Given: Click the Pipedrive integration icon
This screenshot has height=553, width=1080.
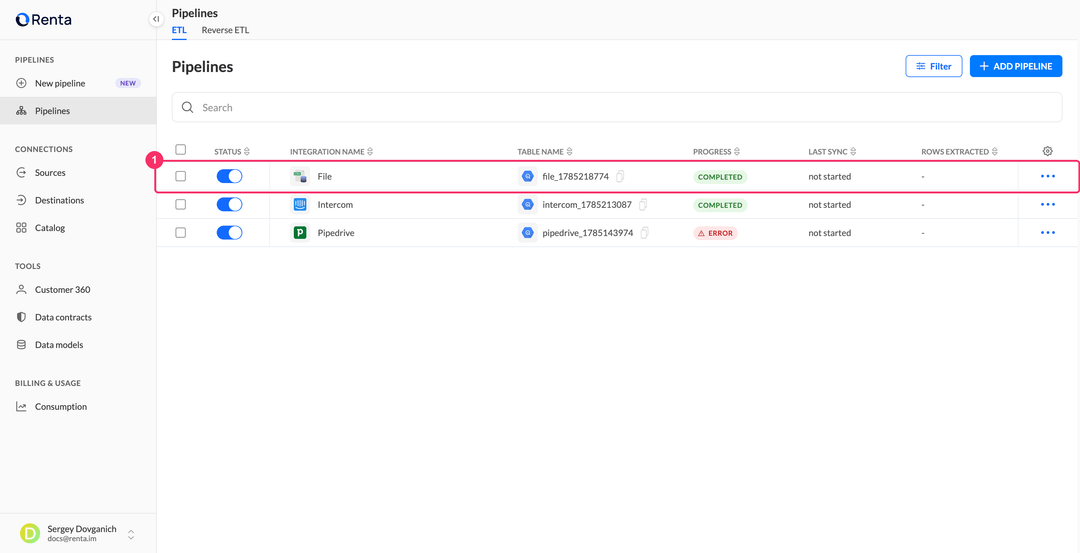Looking at the screenshot, I should pos(300,233).
